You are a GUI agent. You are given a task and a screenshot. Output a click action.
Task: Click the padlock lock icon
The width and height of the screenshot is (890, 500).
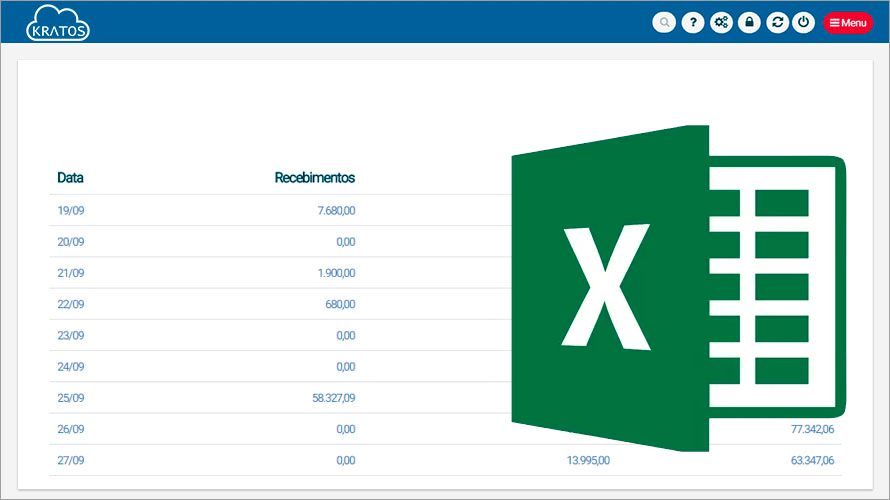(749, 23)
